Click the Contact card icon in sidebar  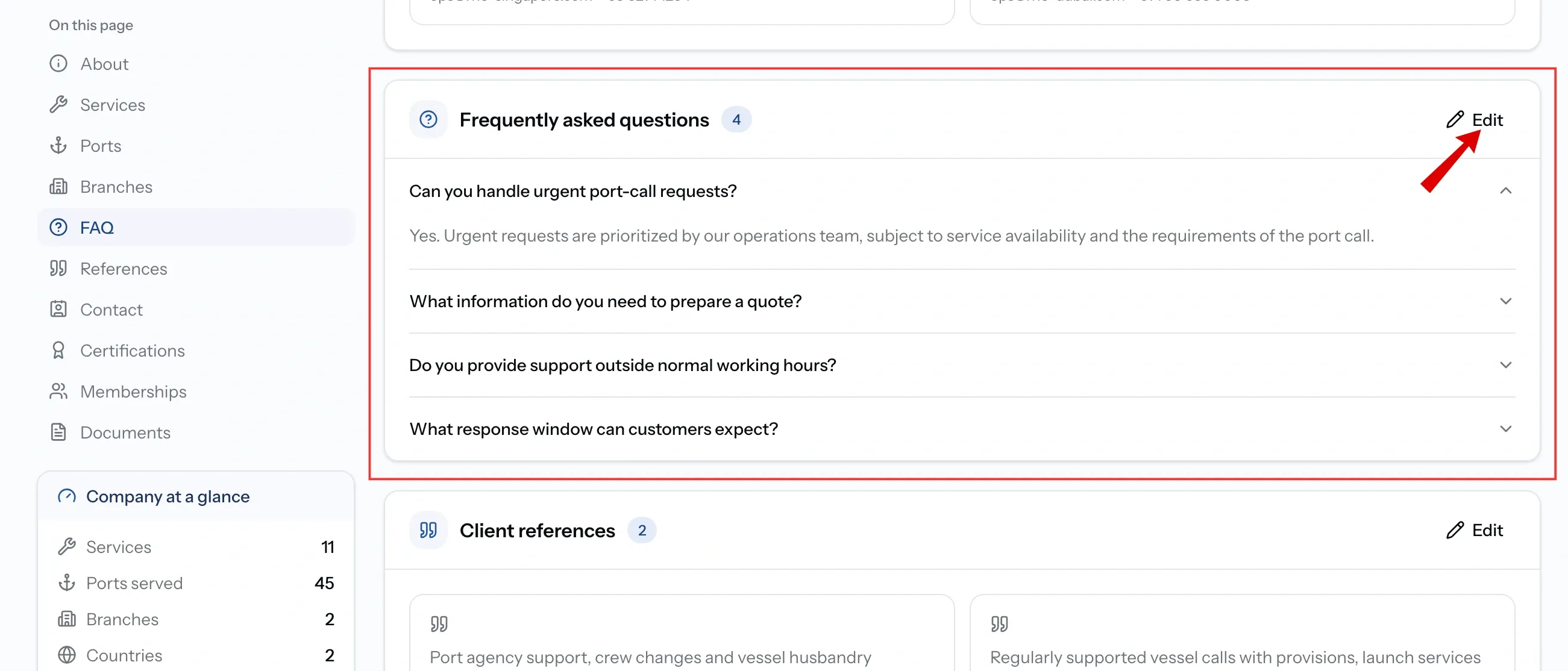58,309
